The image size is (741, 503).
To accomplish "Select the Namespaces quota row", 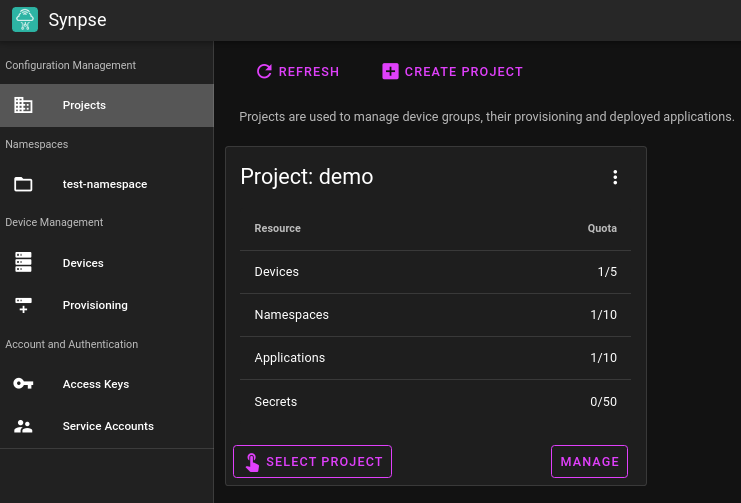I will tap(435, 315).
